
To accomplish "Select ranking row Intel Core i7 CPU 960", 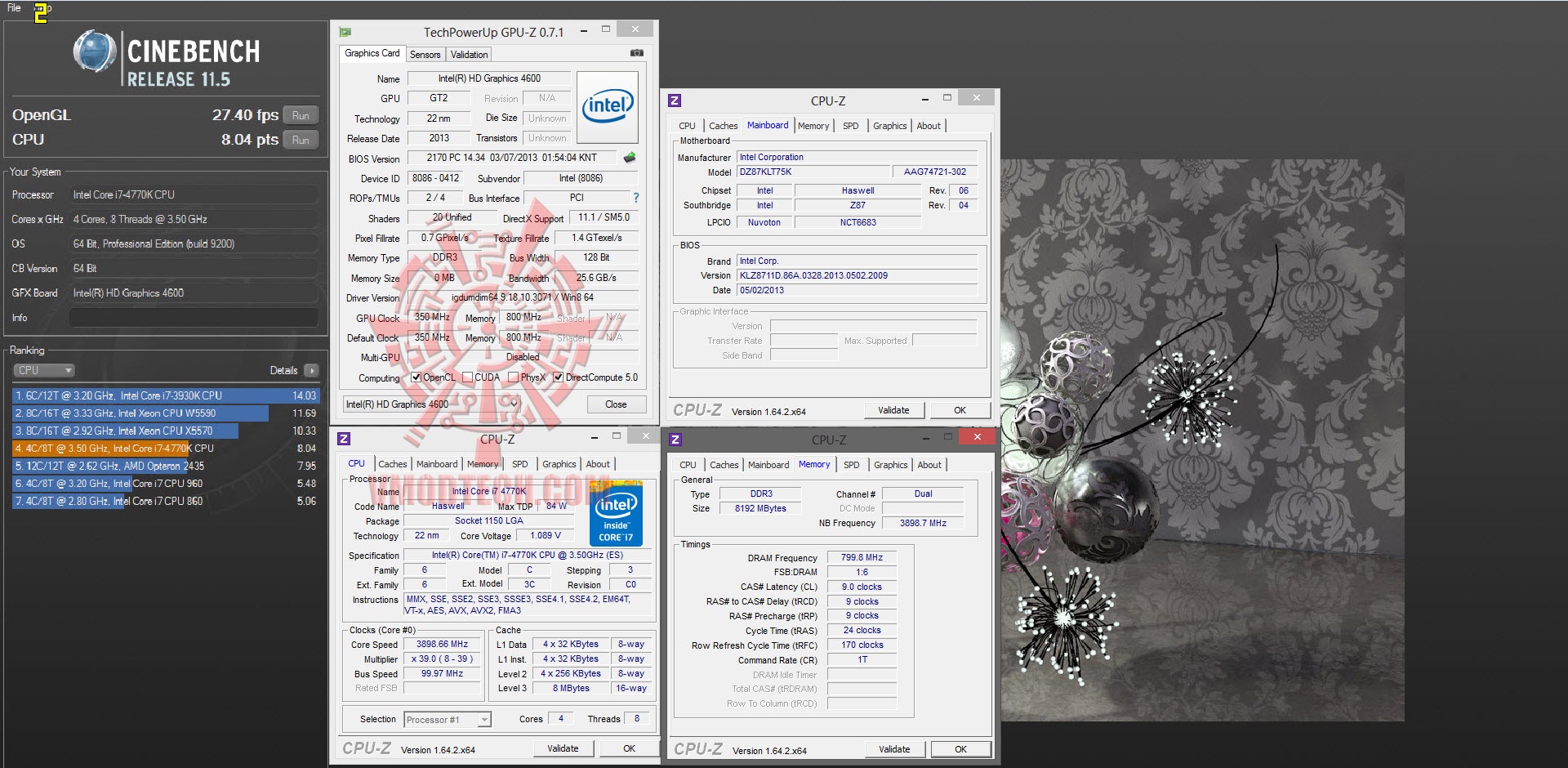I will coord(166,484).
